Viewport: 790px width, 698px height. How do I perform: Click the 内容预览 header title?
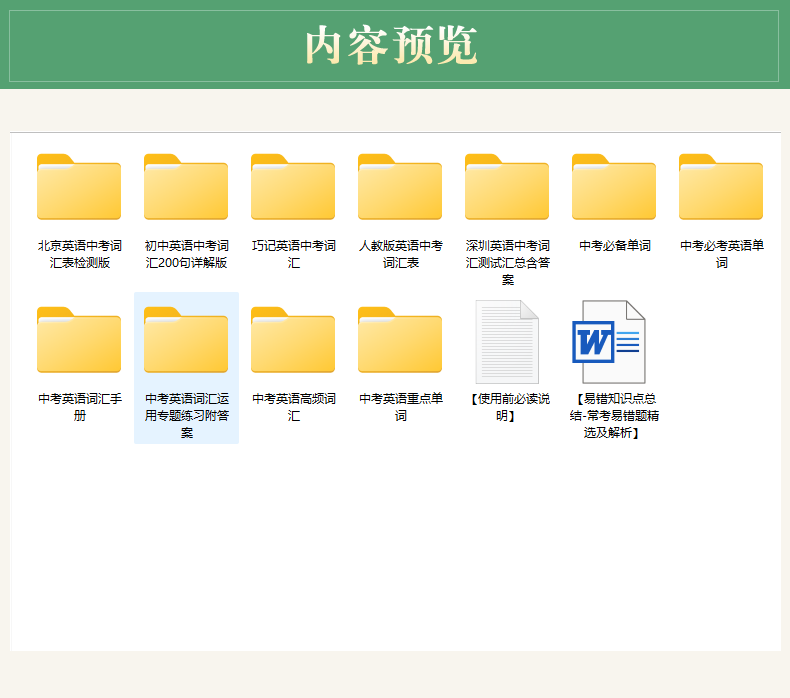pyautogui.click(x=391, y=46)
